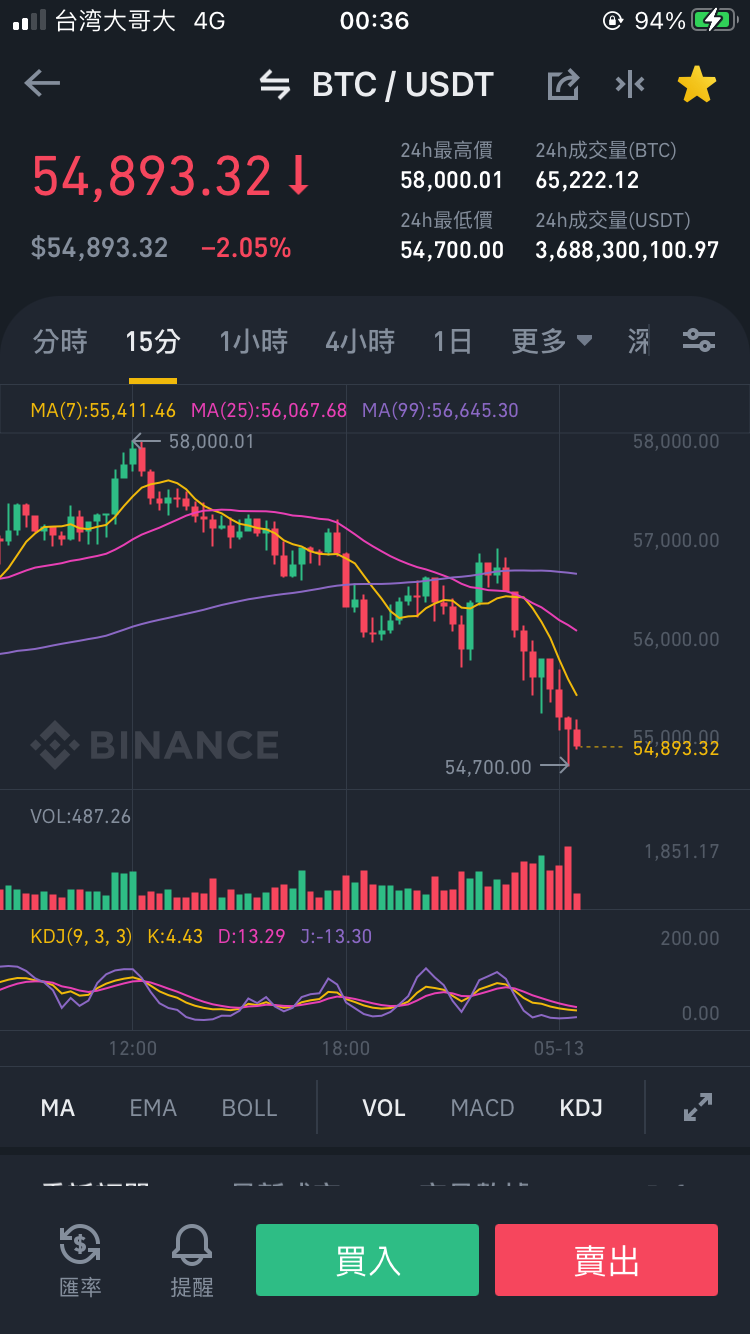Expand chart to fullscreen icon
750x1334 pixels.
pyautogui.click(x=698, y=1107)
